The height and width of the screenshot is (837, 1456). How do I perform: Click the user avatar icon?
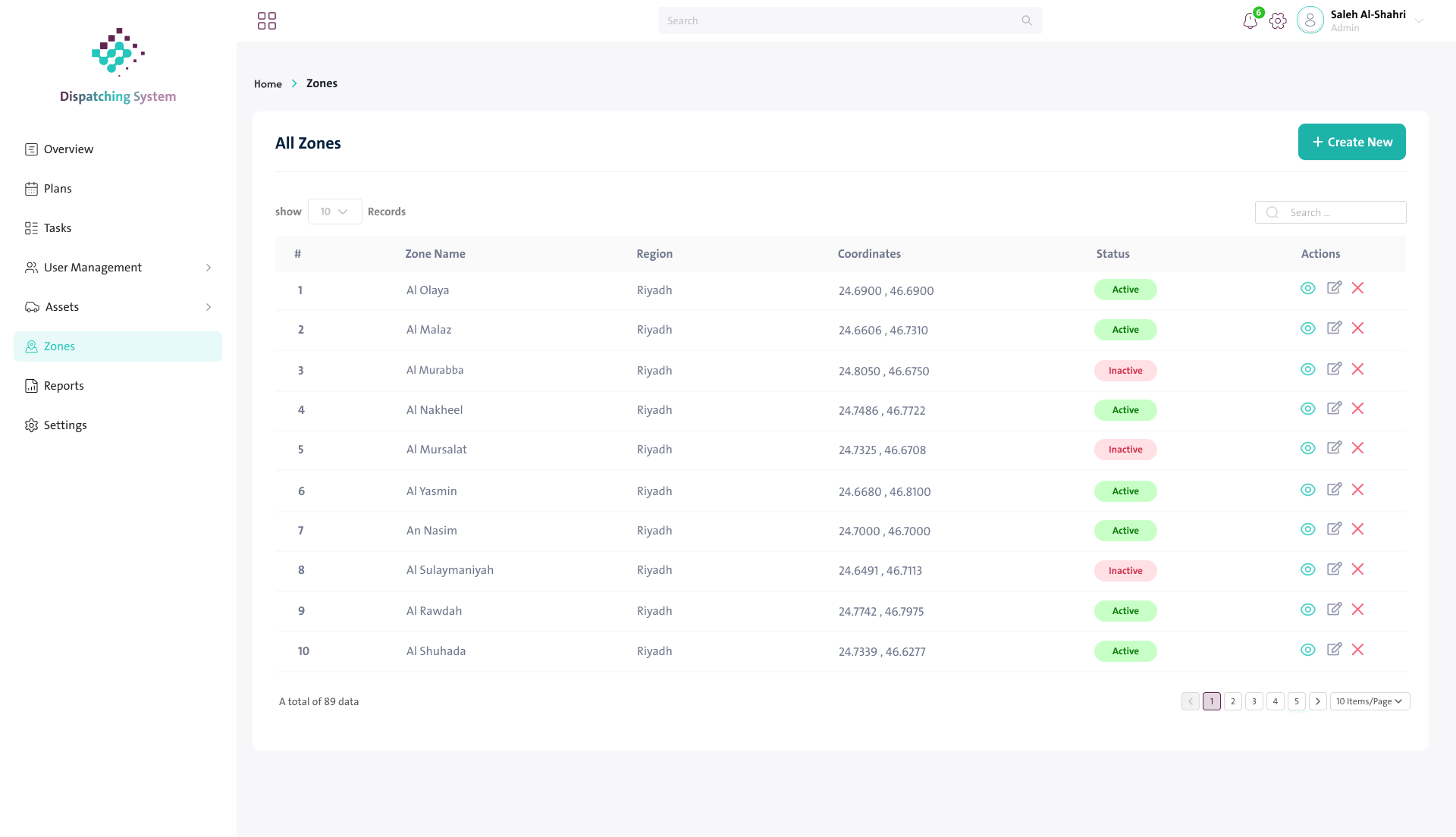tap(1310, 20)
